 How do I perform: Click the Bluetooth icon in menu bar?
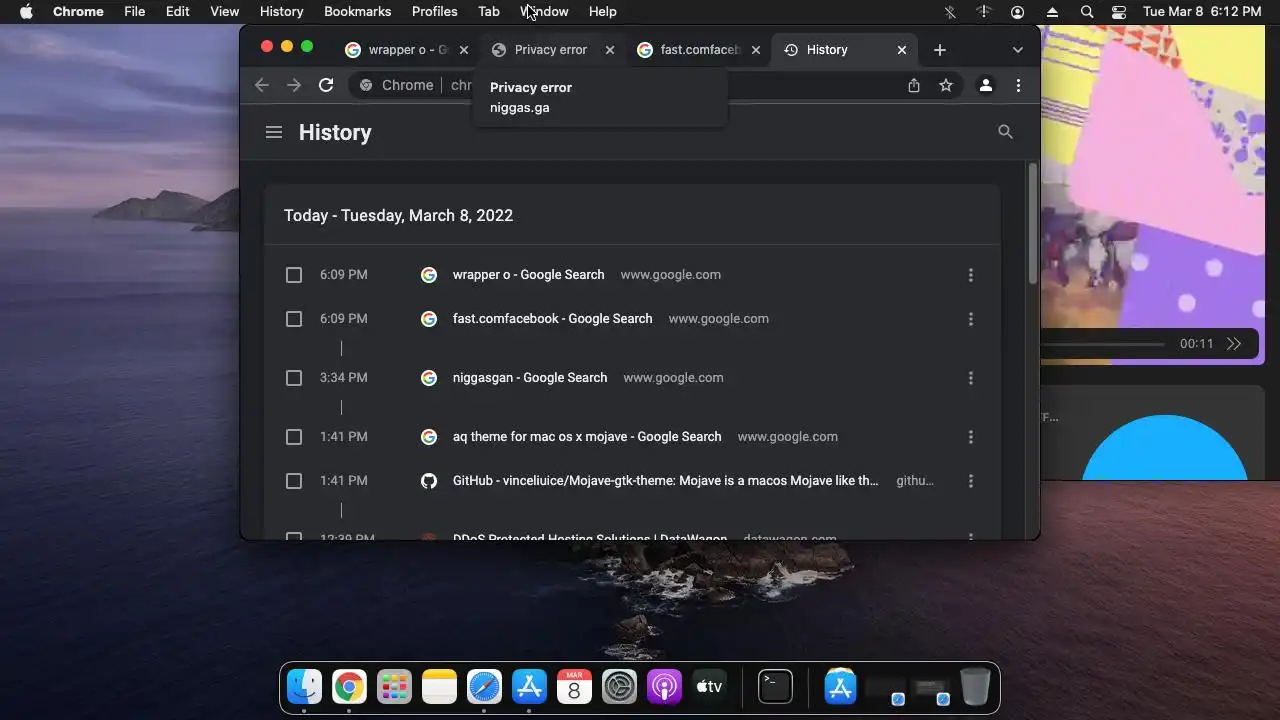pyautogui.click(x=950, y=12)
